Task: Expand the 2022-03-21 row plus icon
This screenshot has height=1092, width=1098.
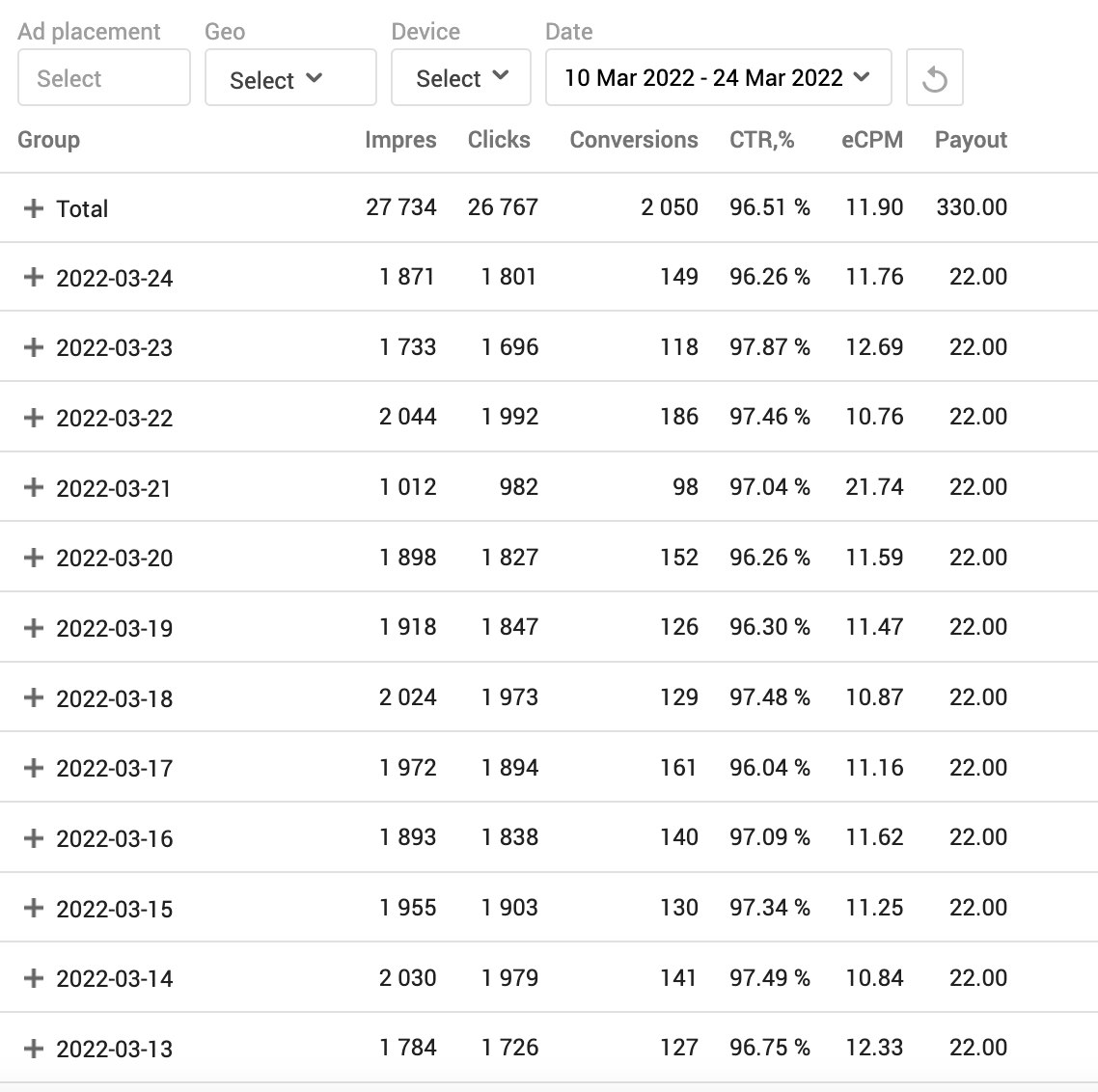Action: (34, 488)
